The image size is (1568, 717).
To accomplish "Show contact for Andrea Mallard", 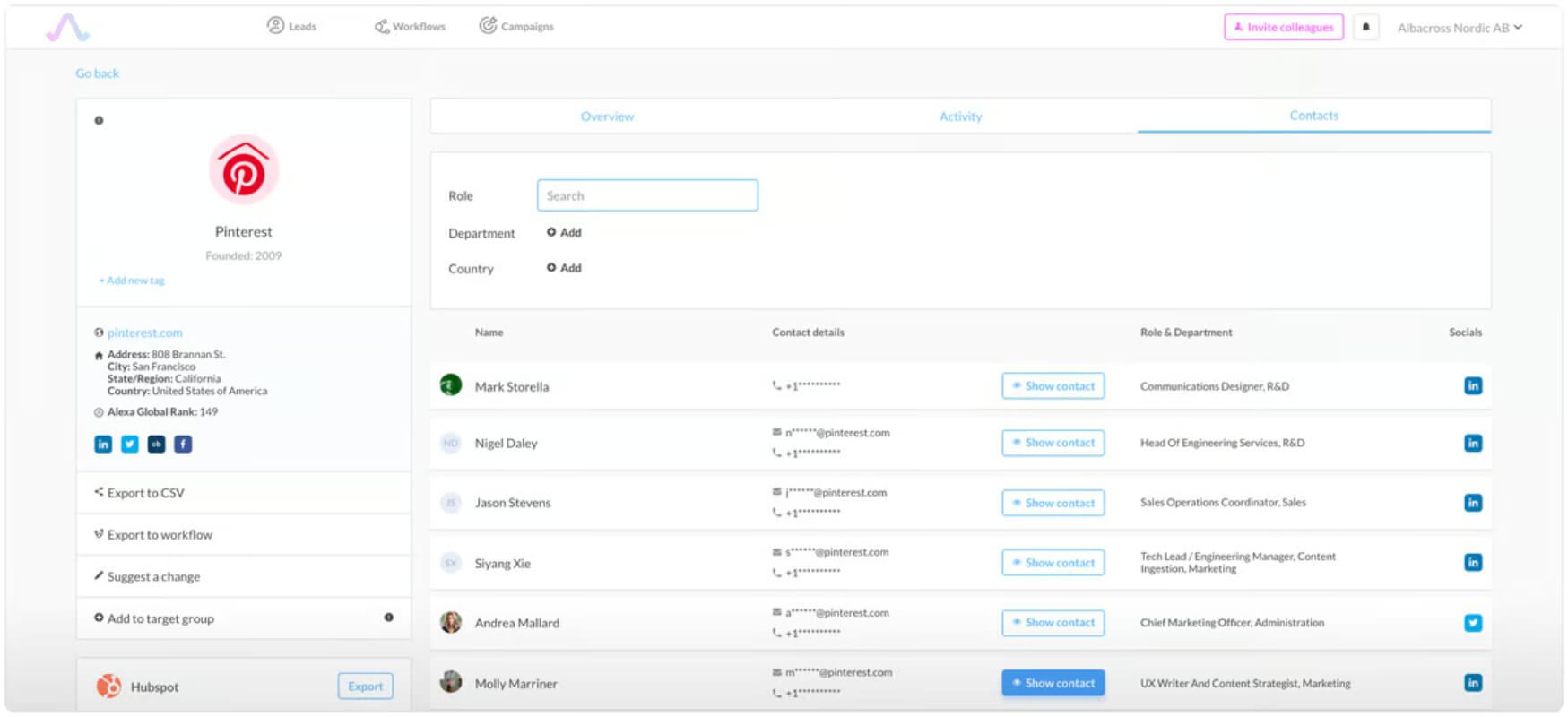I will [x=1053, y=623].
